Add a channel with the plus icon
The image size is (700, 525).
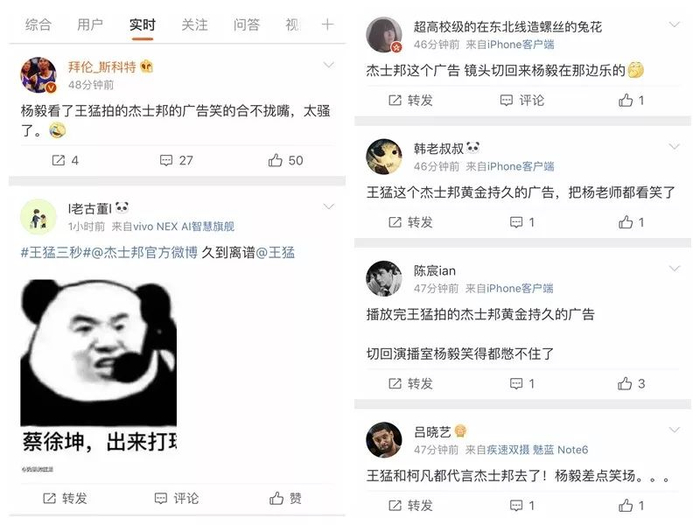[x=327, y=25]
